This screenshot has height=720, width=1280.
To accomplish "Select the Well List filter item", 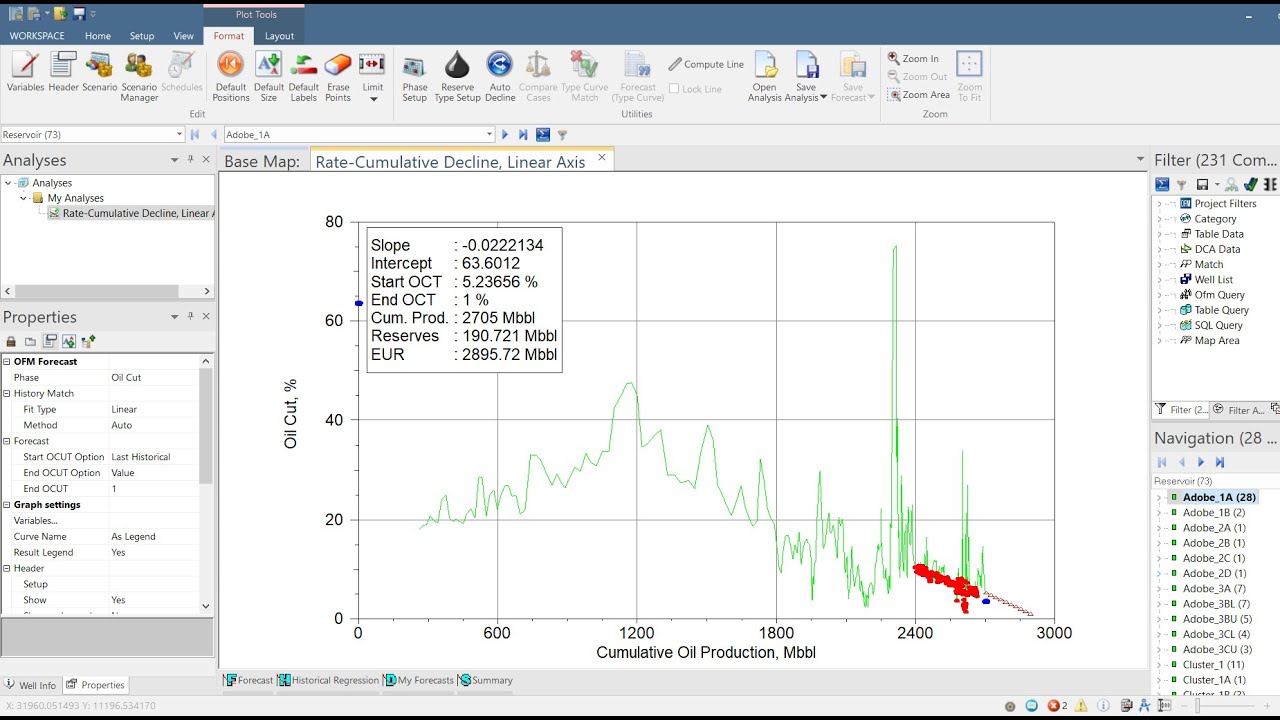I will (x=1213, y=280).
